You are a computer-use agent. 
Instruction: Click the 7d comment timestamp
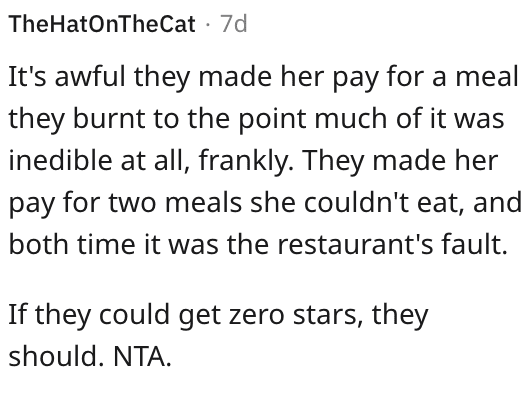(234, 24)
